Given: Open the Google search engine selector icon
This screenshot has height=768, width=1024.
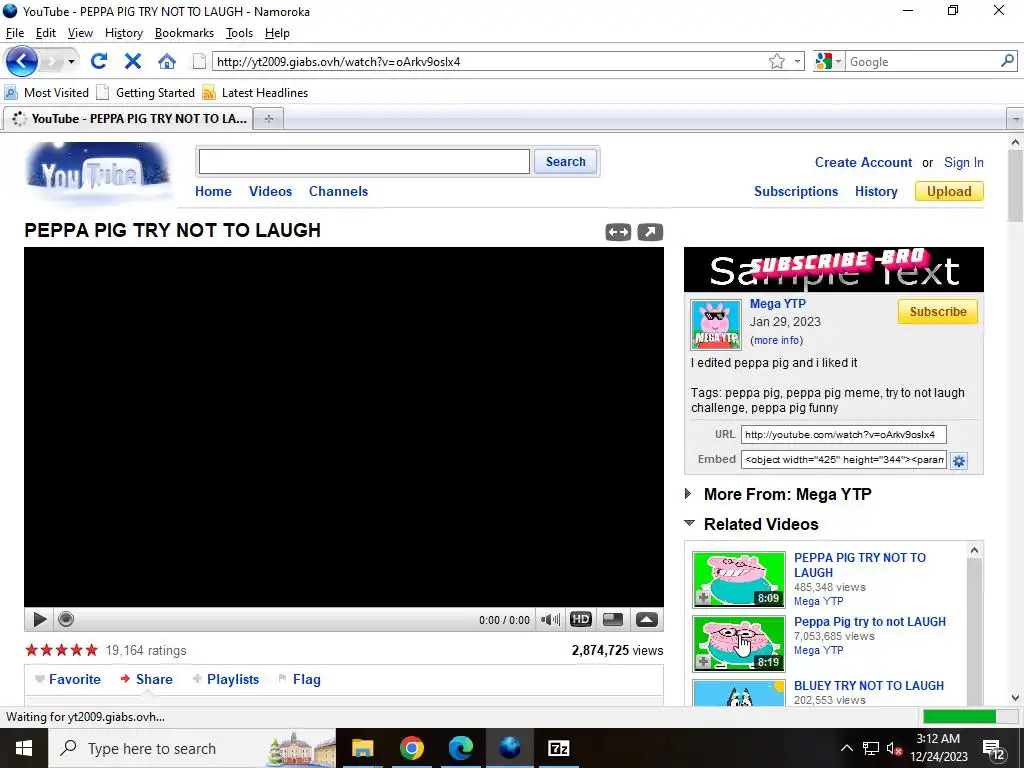Looking at the screenshot, I should click(825, 61).
